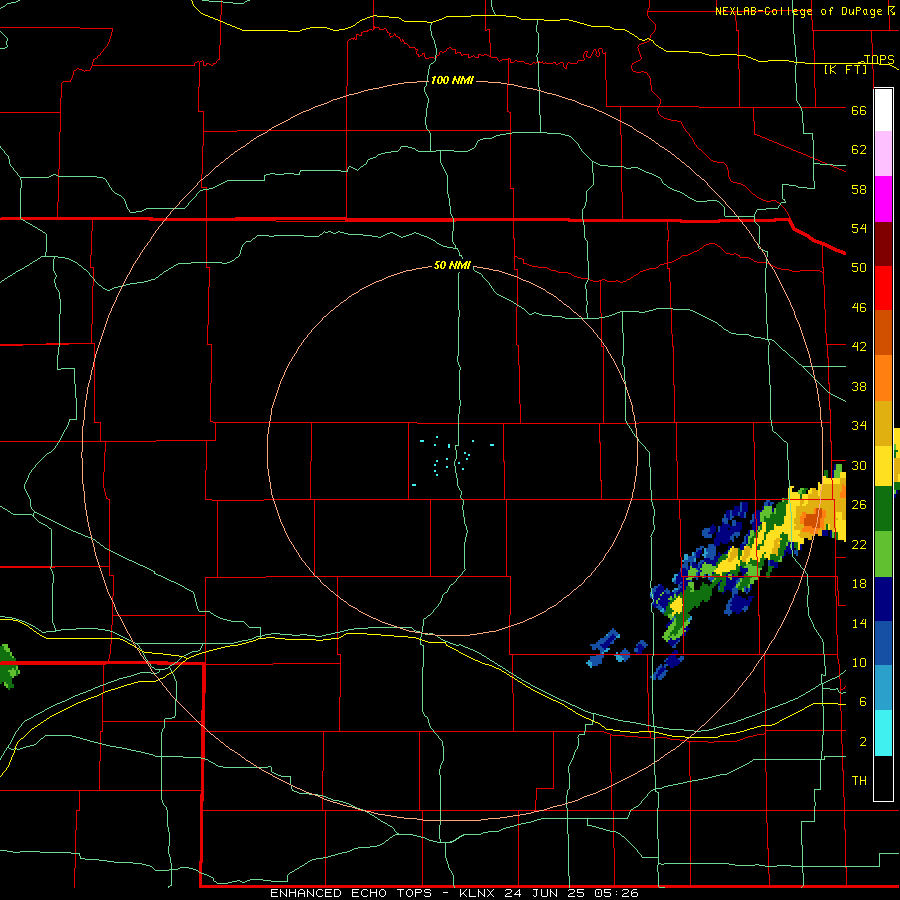Click the '18' legend value
900x900 pixels.
[859, 584]
